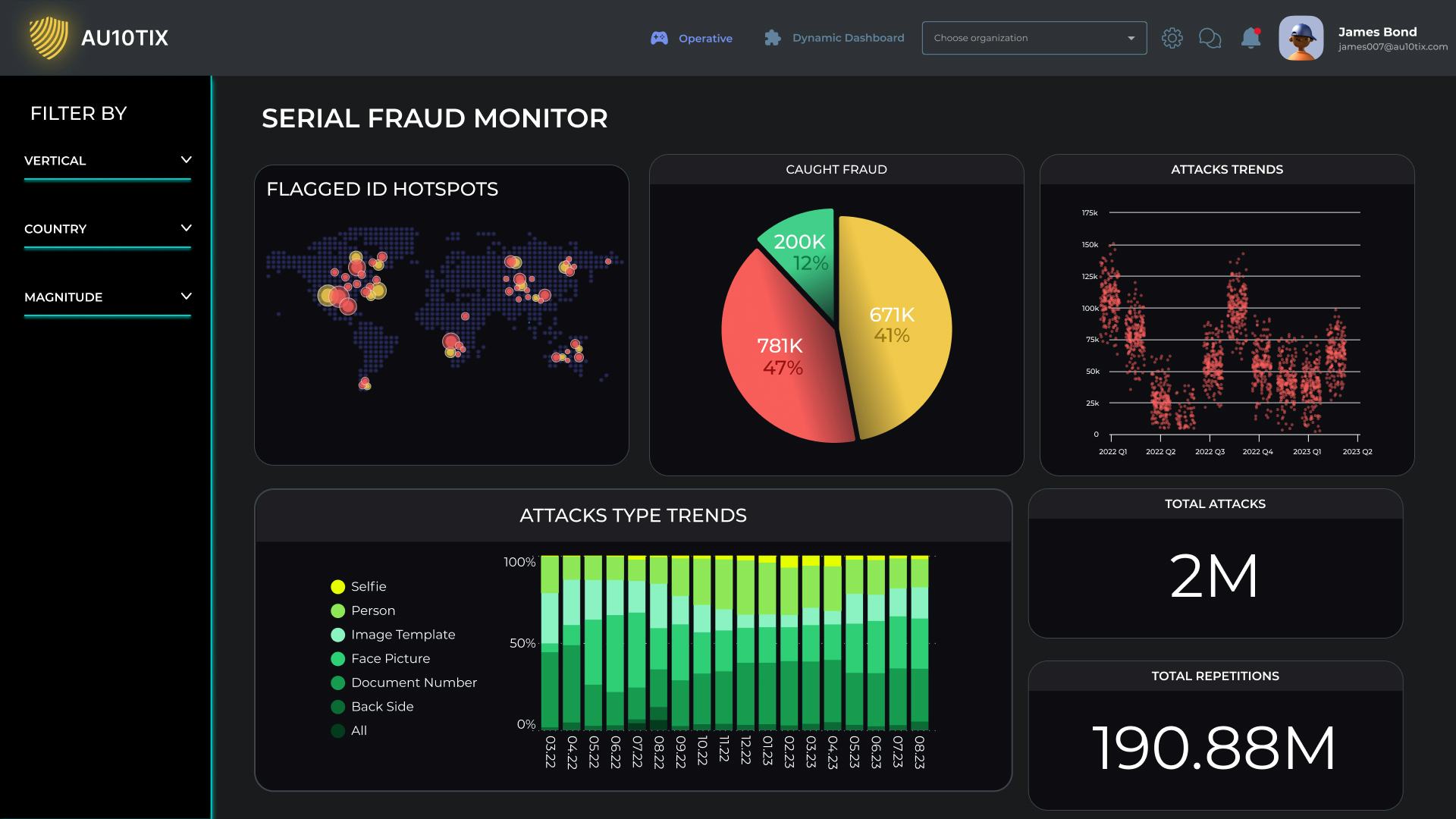Click the james007 email address
The width and height of the screenshot is (1456, 819).
coord(1392,47)
